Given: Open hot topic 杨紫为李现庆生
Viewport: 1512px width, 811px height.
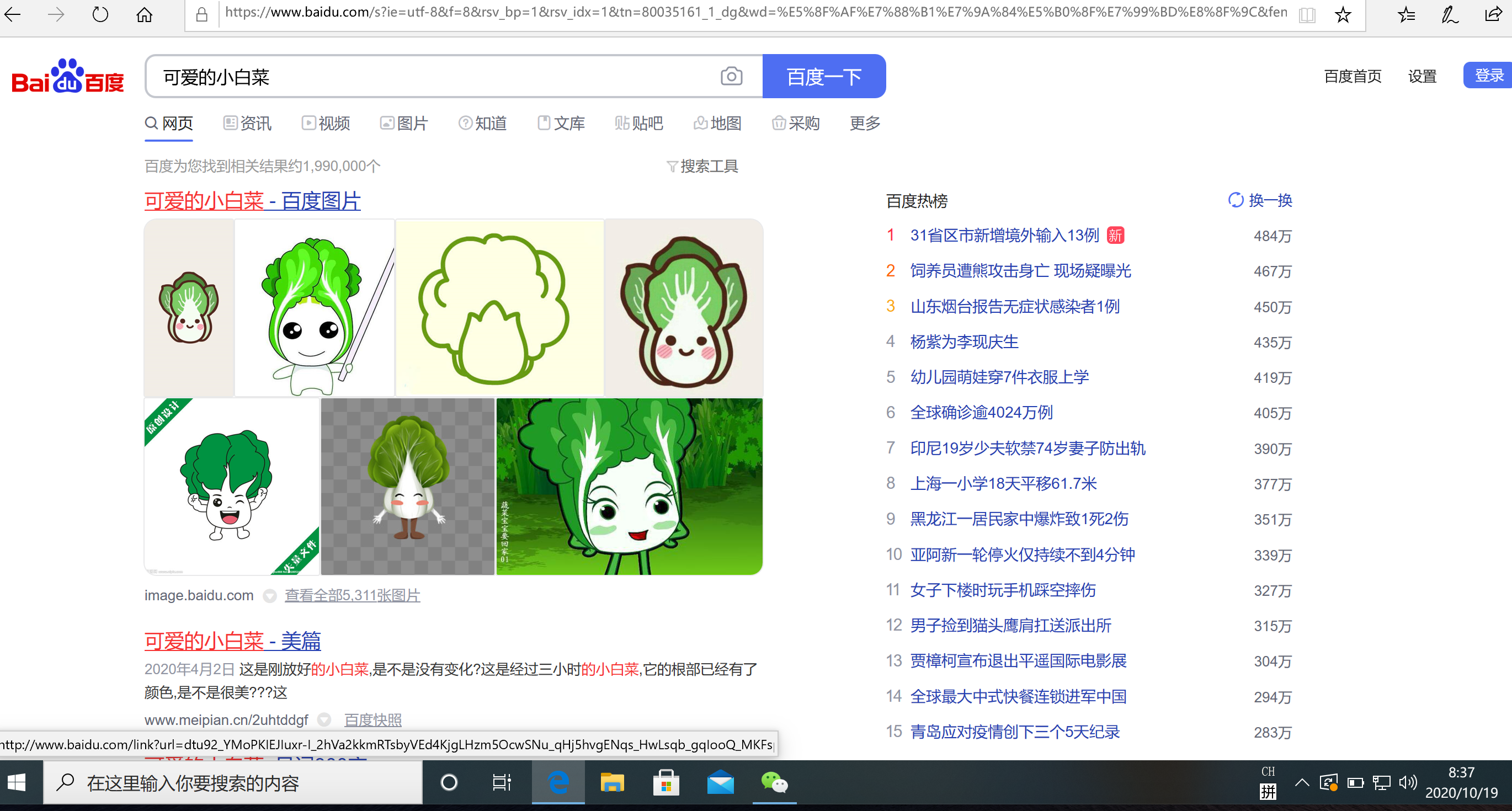Looking at the screenshot, I should tap(964, 342).
